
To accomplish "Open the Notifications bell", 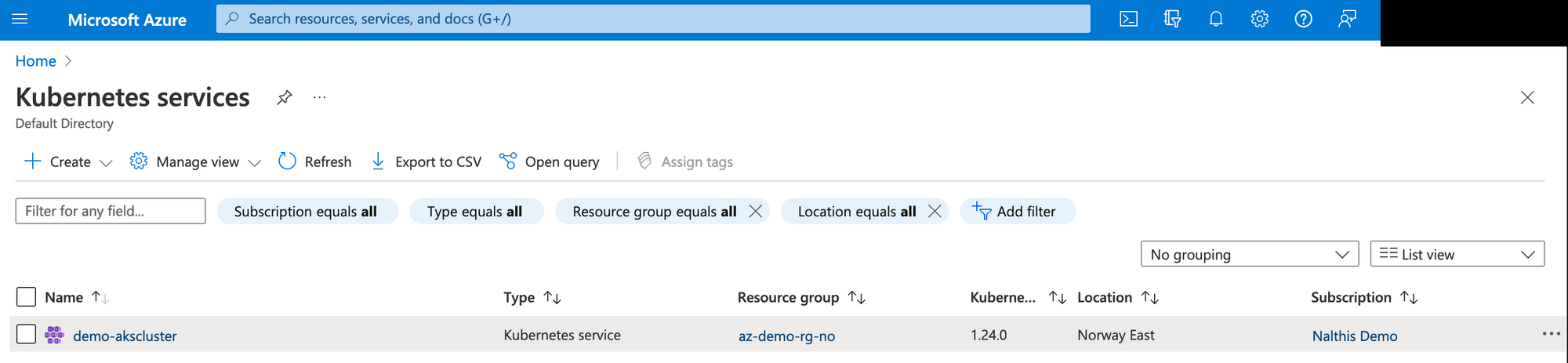I will pos(1216,19).
